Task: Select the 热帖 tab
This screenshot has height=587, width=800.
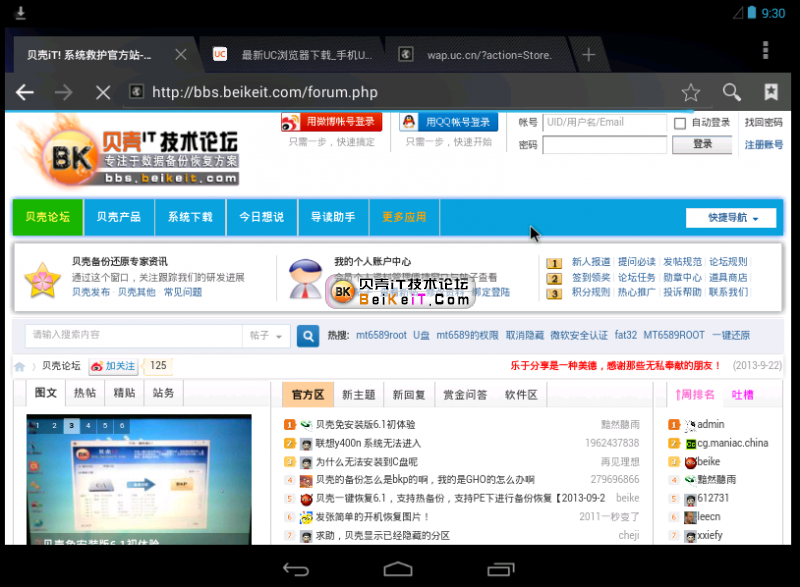Action: point(85,393)
